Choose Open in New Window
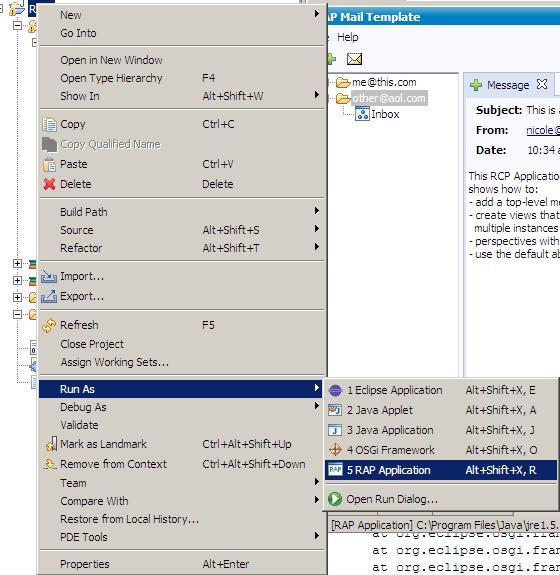Screen dimensions: 560x575 coord(182,60)
